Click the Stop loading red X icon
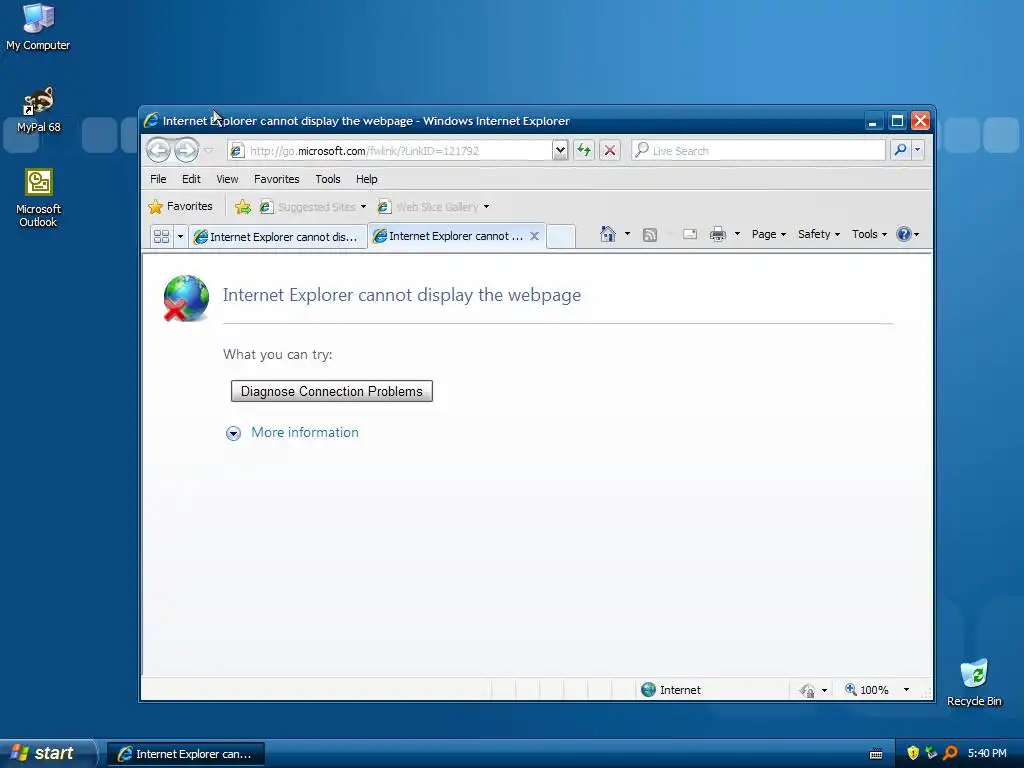The image size is (1024, 768). 609,151
